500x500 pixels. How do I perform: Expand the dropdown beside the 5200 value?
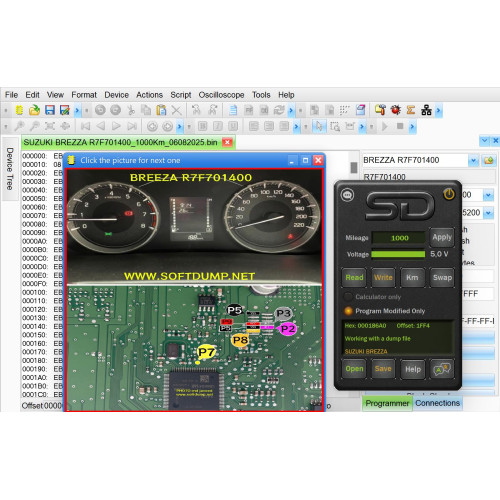point(489,213)
